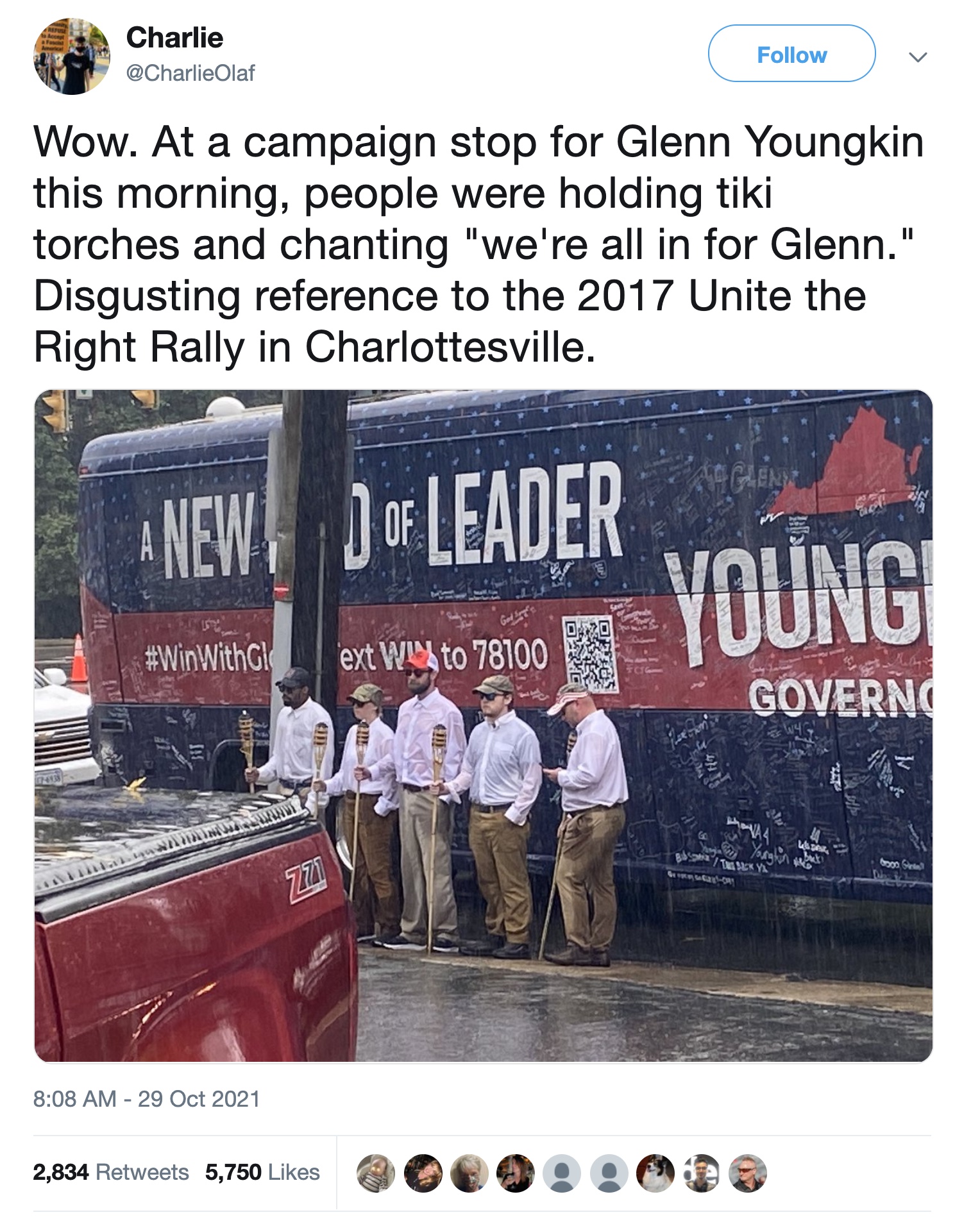View the 2,834 Retweets list
This screenshot has width=980, height=1217.
(x=111, y=1172)
